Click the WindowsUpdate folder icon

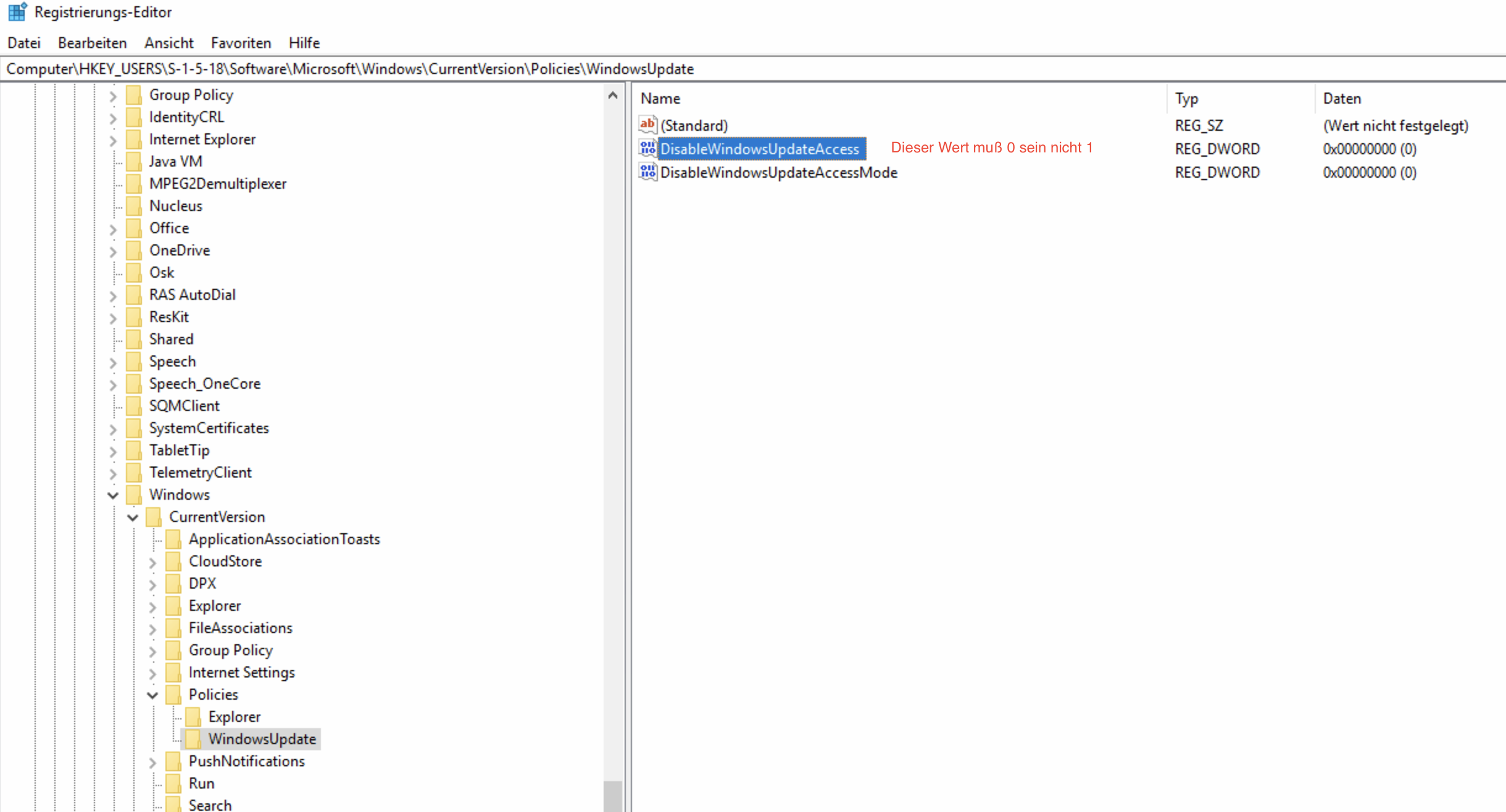pos(193,739)
